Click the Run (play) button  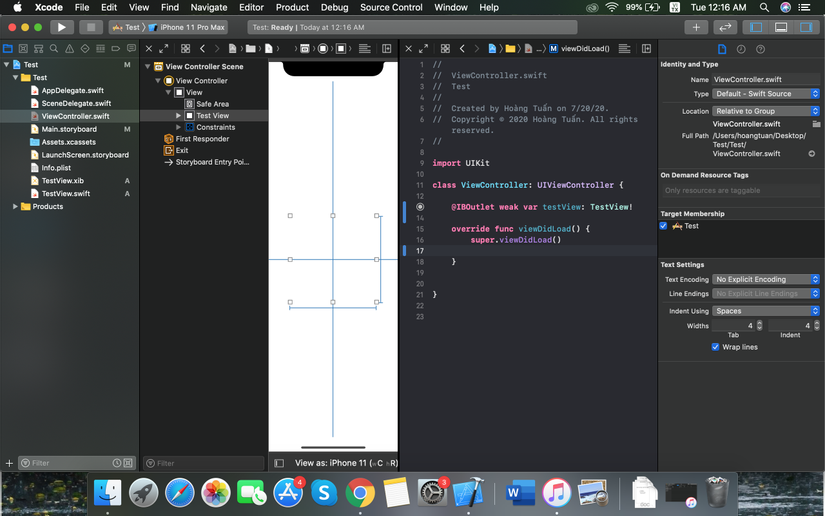pos(61,27)
